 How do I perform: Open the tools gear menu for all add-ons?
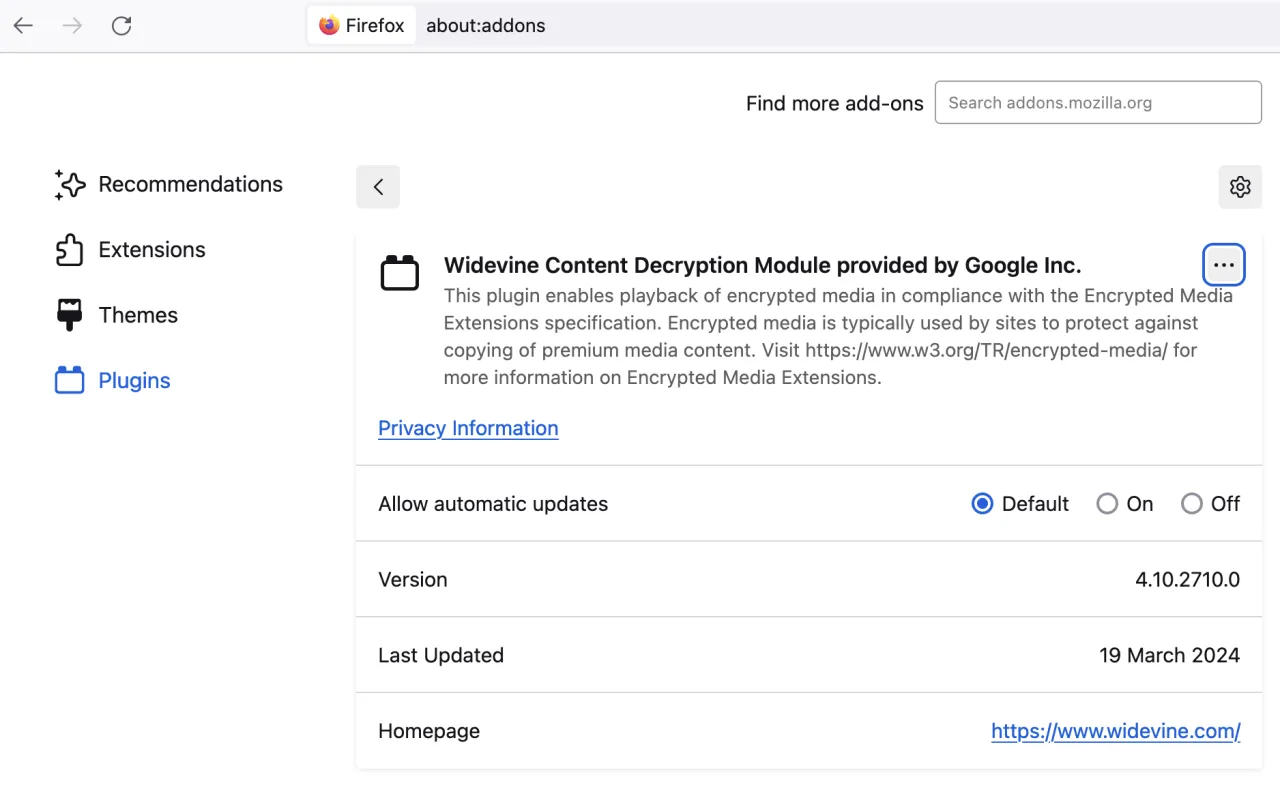pos(1240,186)
